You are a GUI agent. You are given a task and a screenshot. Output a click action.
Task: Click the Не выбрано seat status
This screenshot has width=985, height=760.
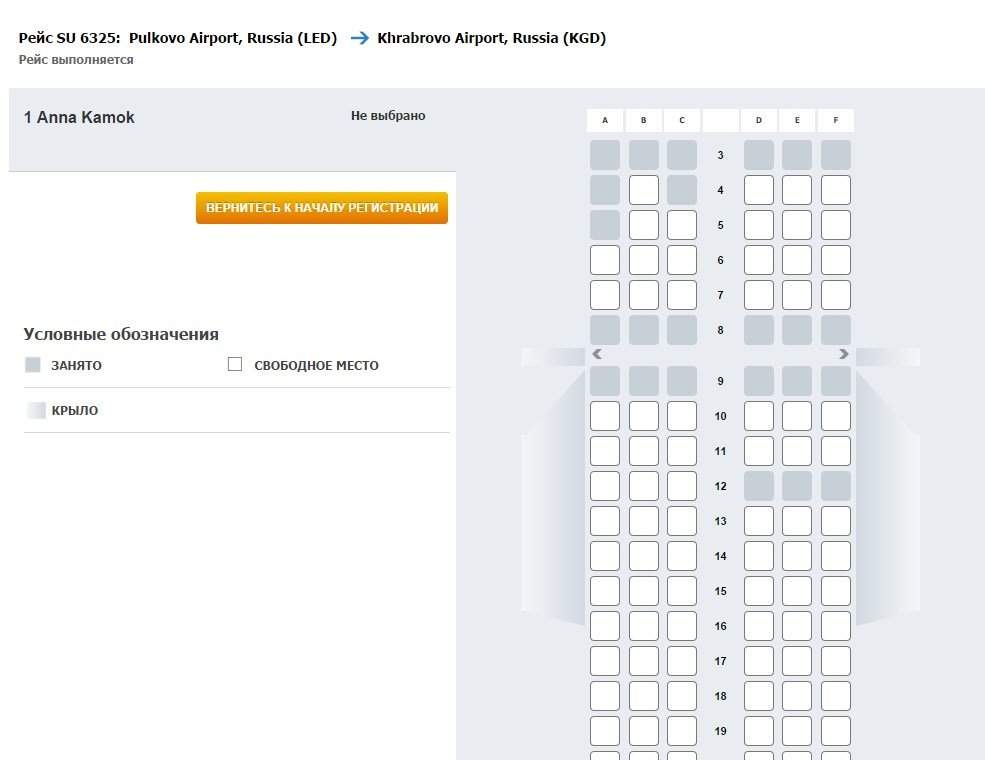[388, 116]
